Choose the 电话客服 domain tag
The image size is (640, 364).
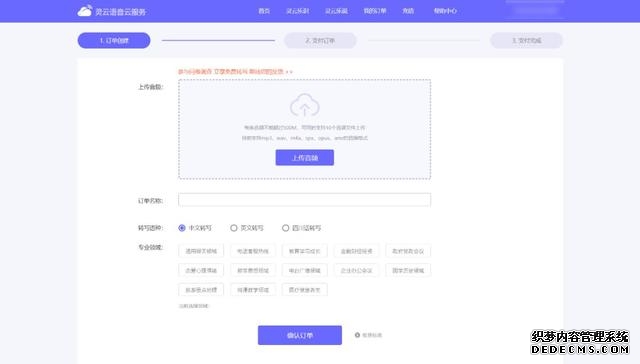(253, 251)
